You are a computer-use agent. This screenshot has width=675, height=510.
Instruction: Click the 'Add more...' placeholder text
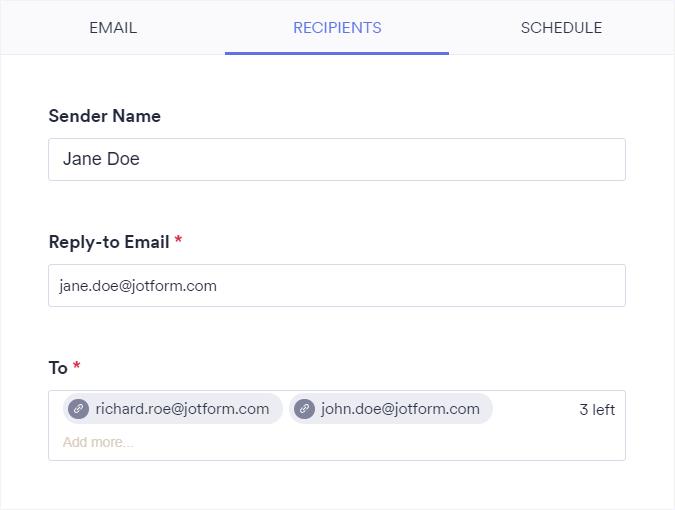[98, 442]
